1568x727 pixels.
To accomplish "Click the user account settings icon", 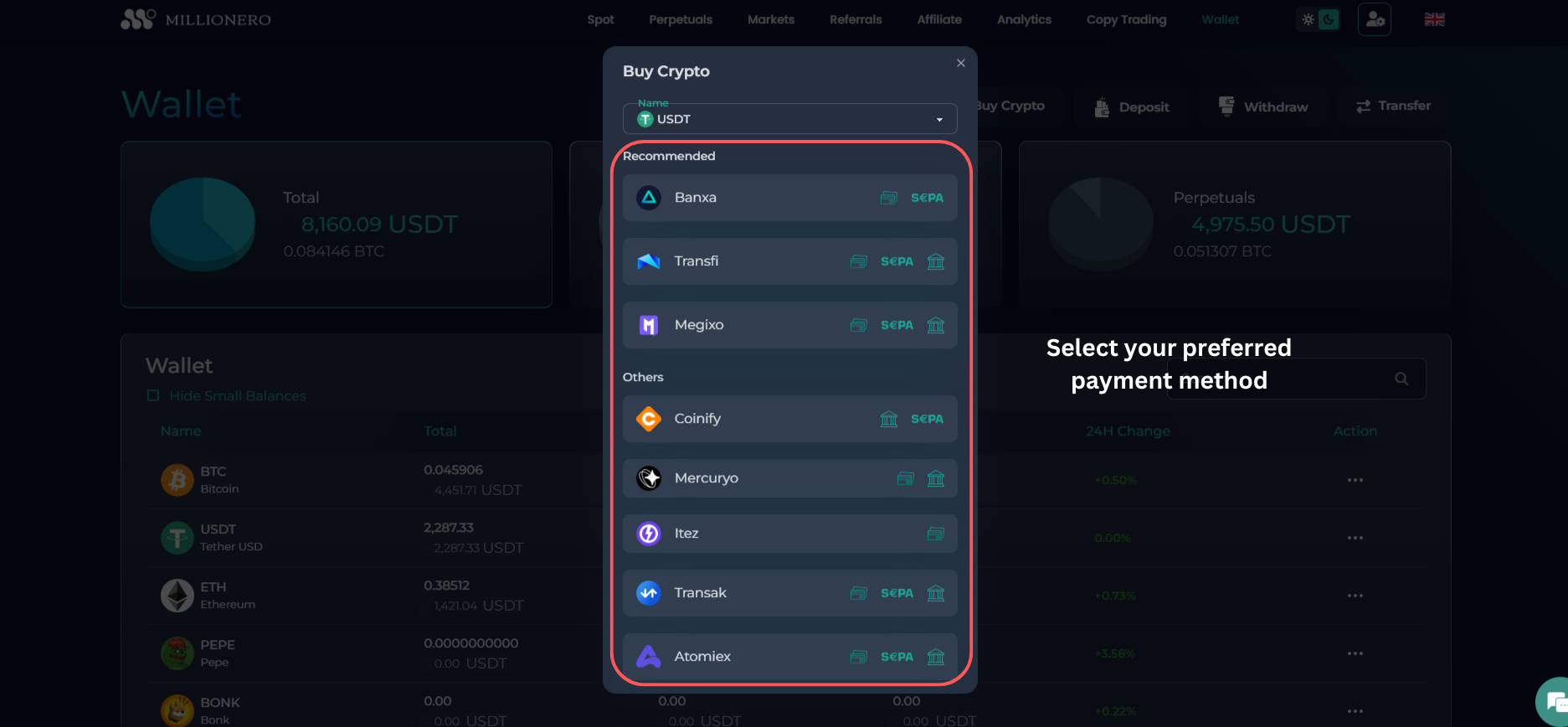I will 1374,20.
